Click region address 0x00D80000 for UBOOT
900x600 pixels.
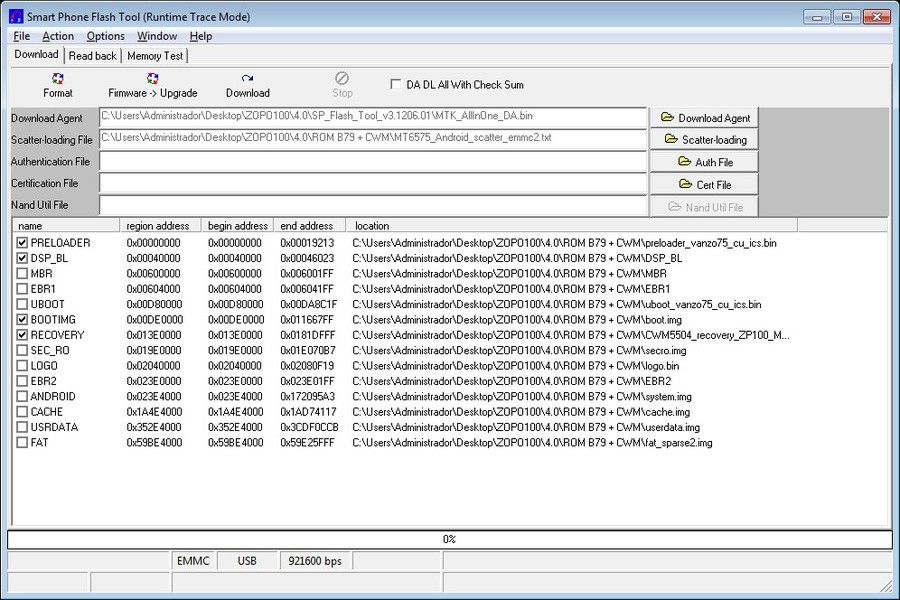[154, 304]
